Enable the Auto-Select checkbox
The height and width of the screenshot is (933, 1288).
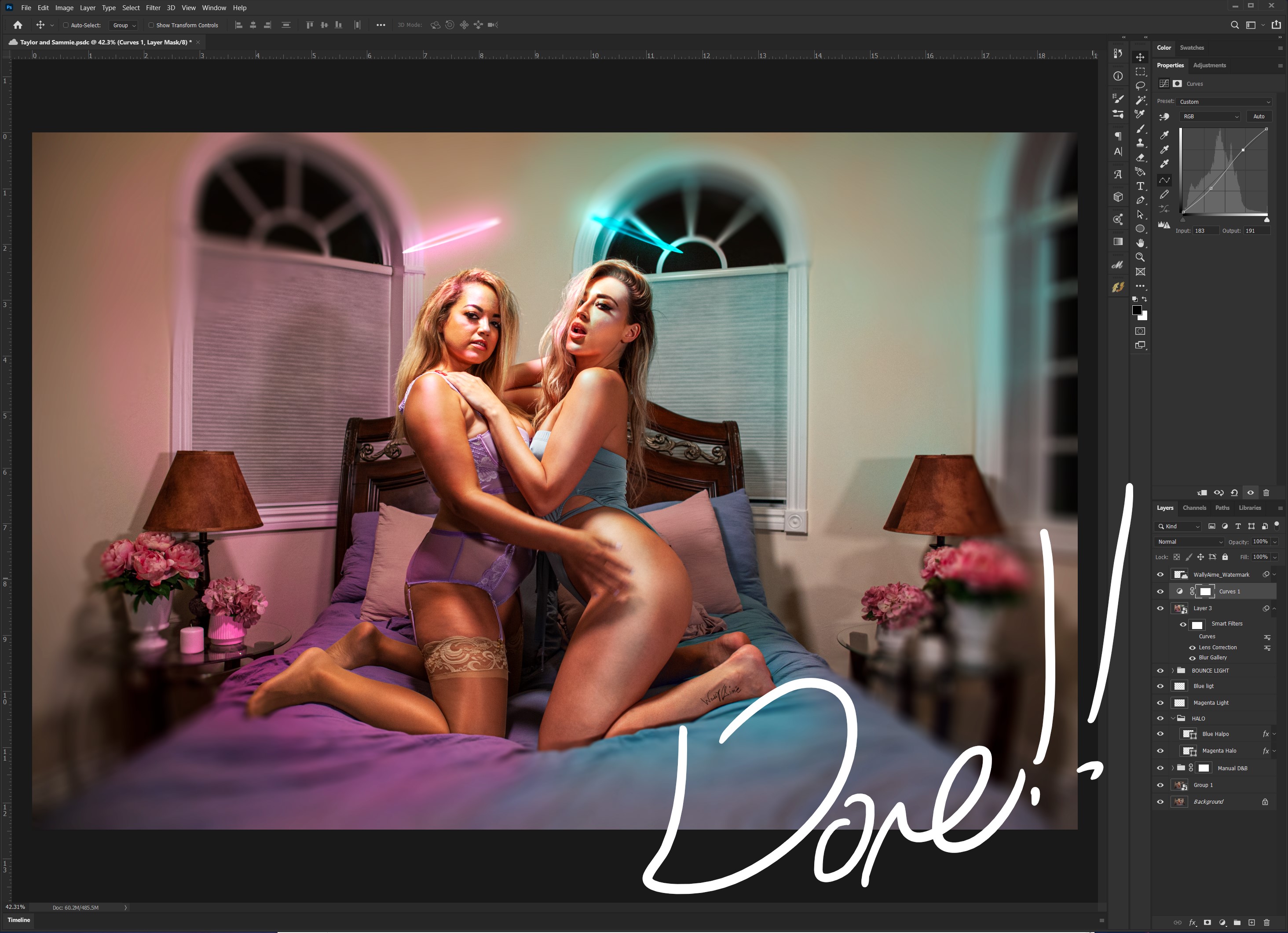tap(66, 25)
